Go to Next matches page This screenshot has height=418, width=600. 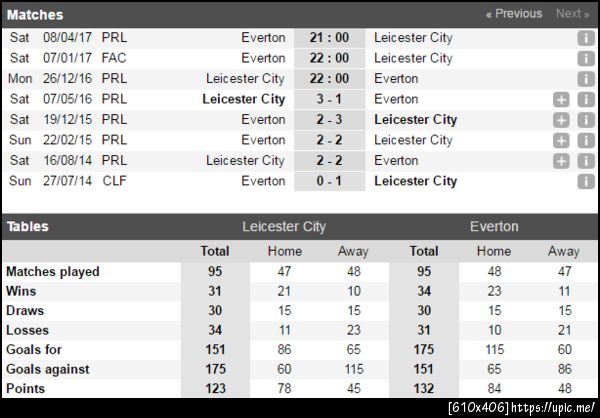[x=571, y=14]
